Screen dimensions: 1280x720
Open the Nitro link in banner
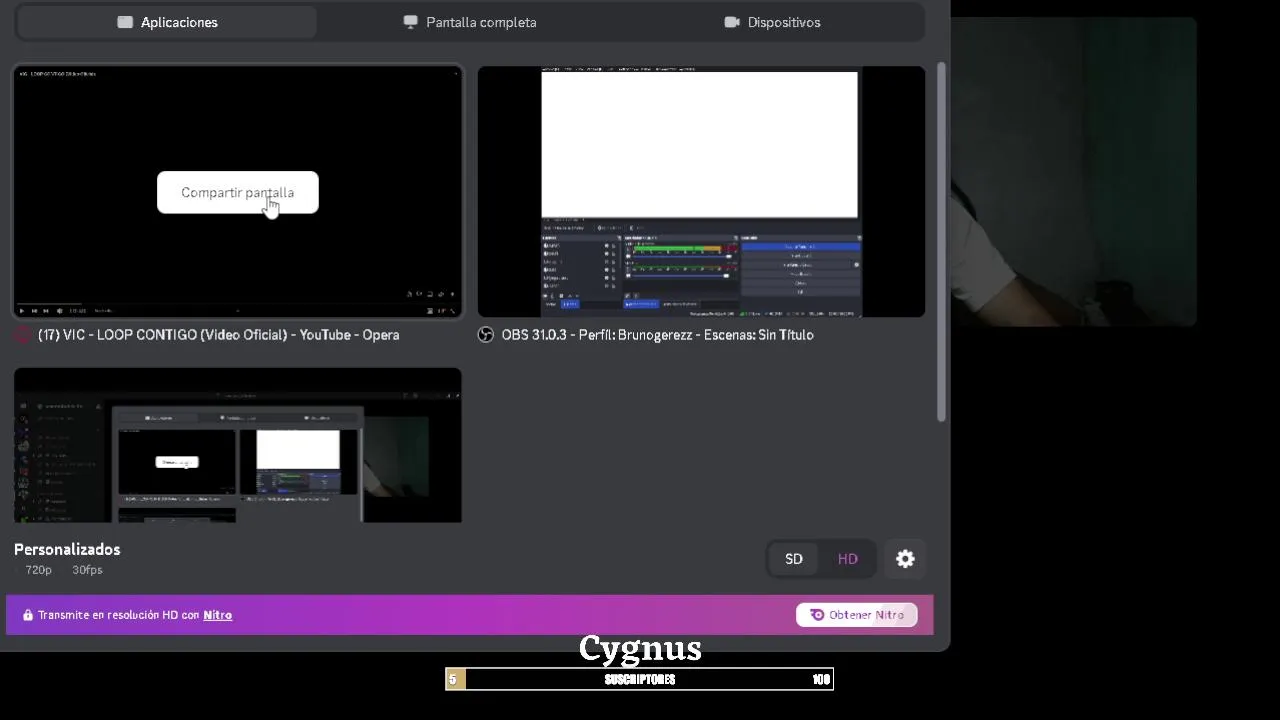(218, 615)
